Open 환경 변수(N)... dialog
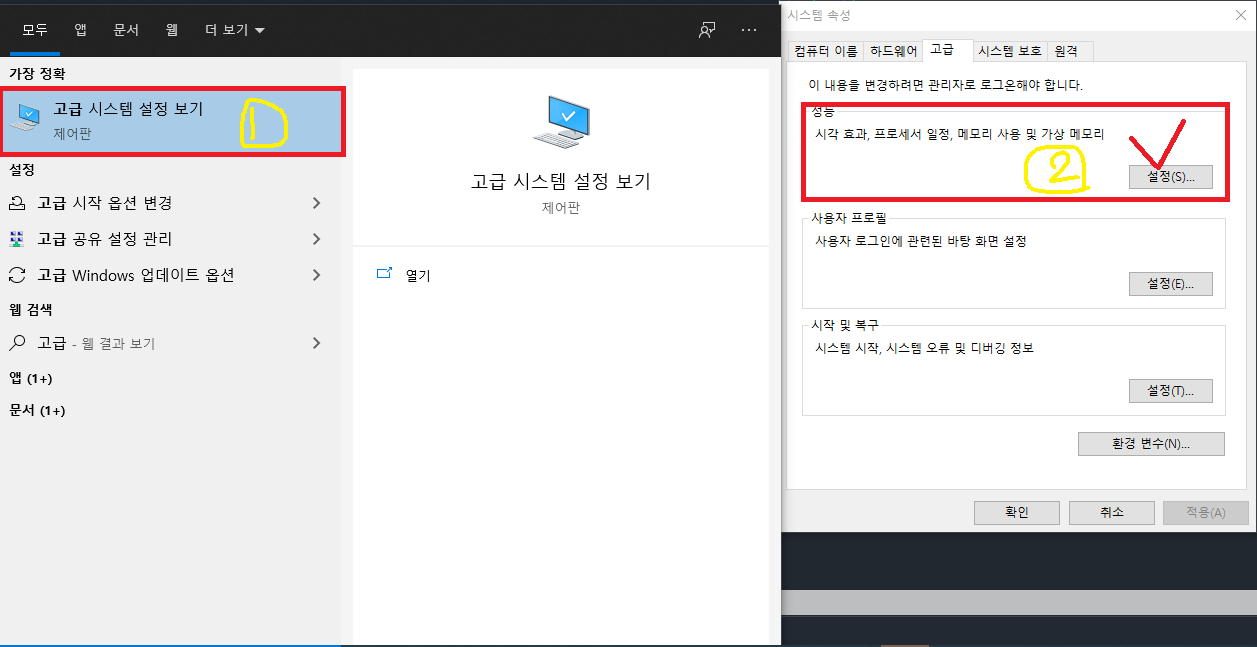 (1151, 444)
